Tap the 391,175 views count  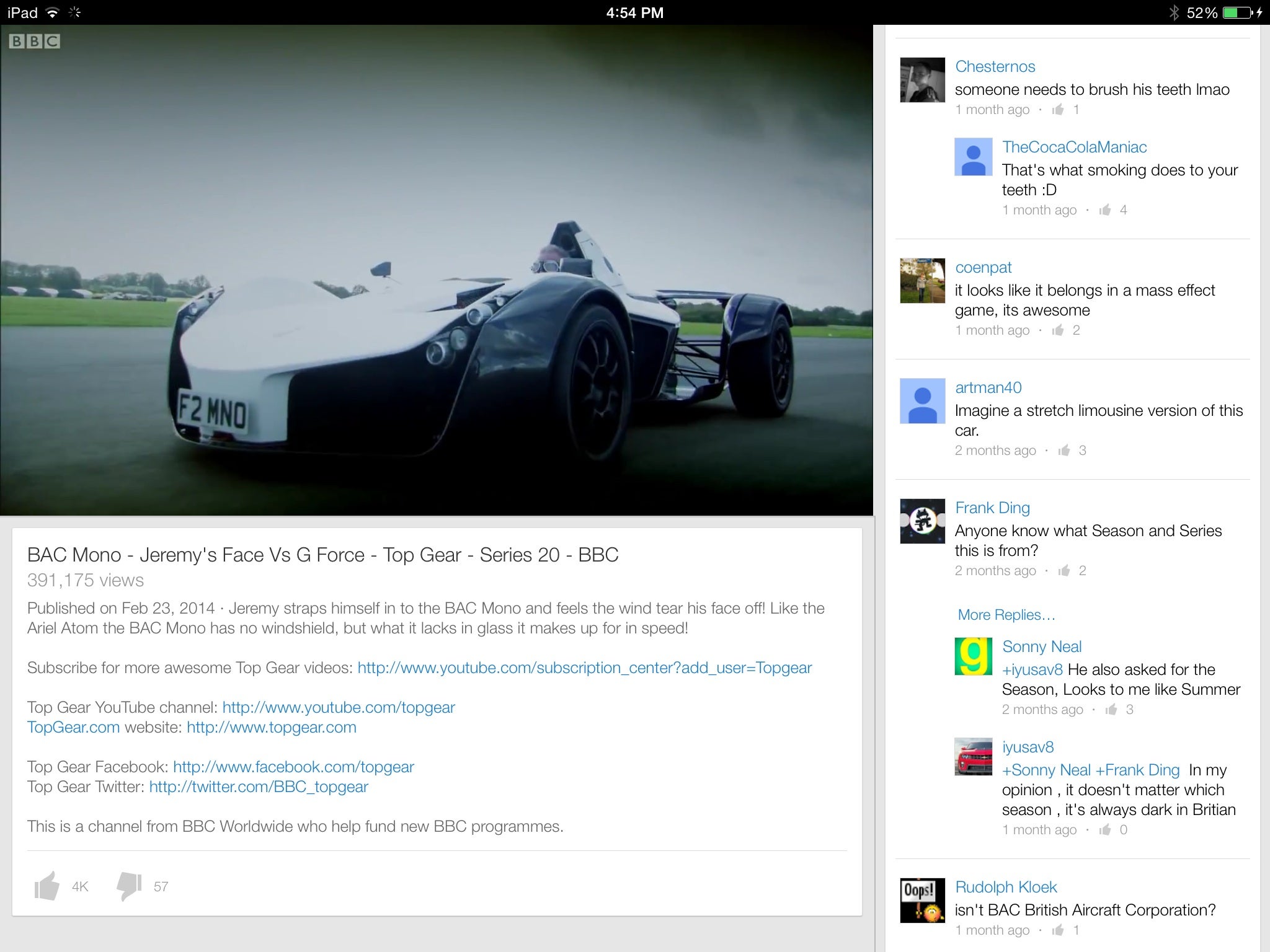(85, 580)
